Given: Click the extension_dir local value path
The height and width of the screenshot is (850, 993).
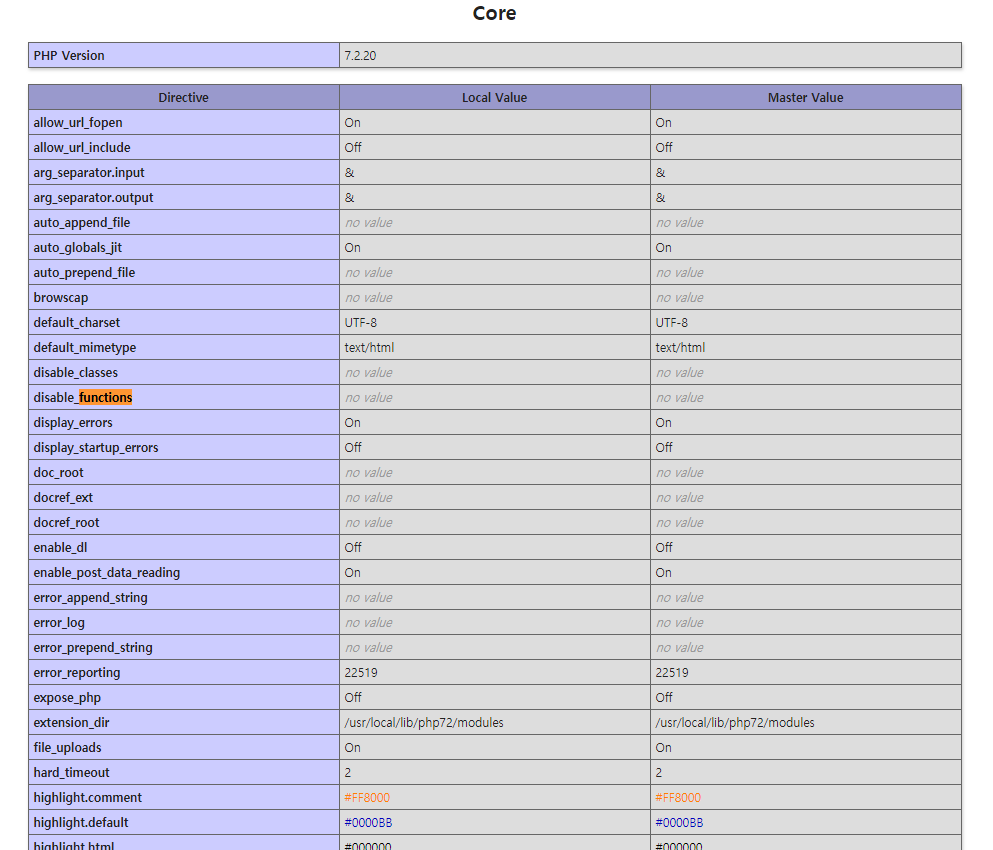Looking at the screenshot, I should point(424,723).
